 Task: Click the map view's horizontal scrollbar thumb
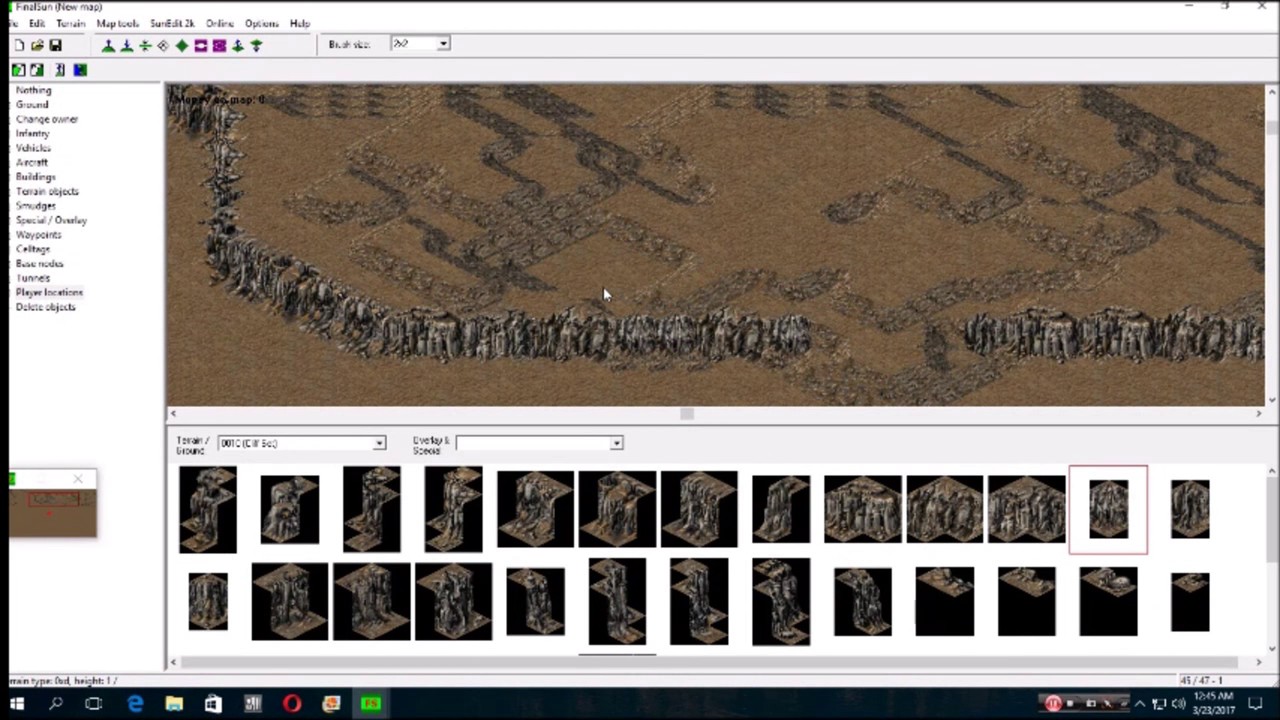[x=686, y=413]
